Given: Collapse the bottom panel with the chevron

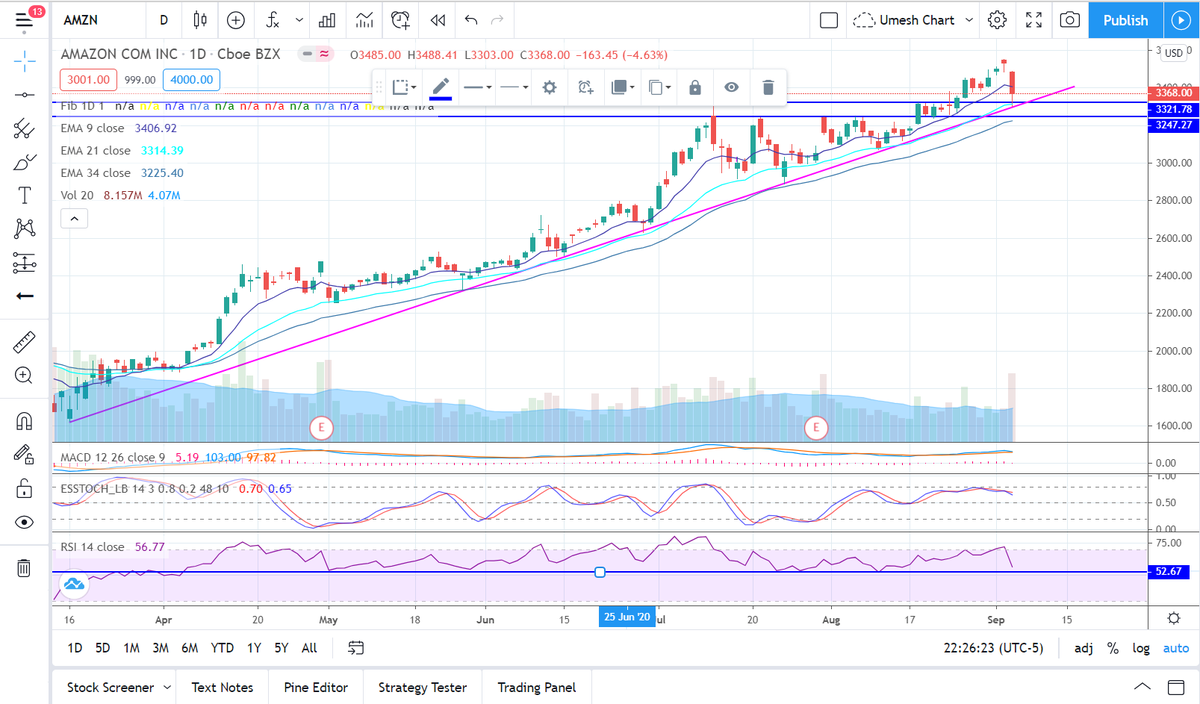Looking at the screenshot, I should [x=1143, y=687].
